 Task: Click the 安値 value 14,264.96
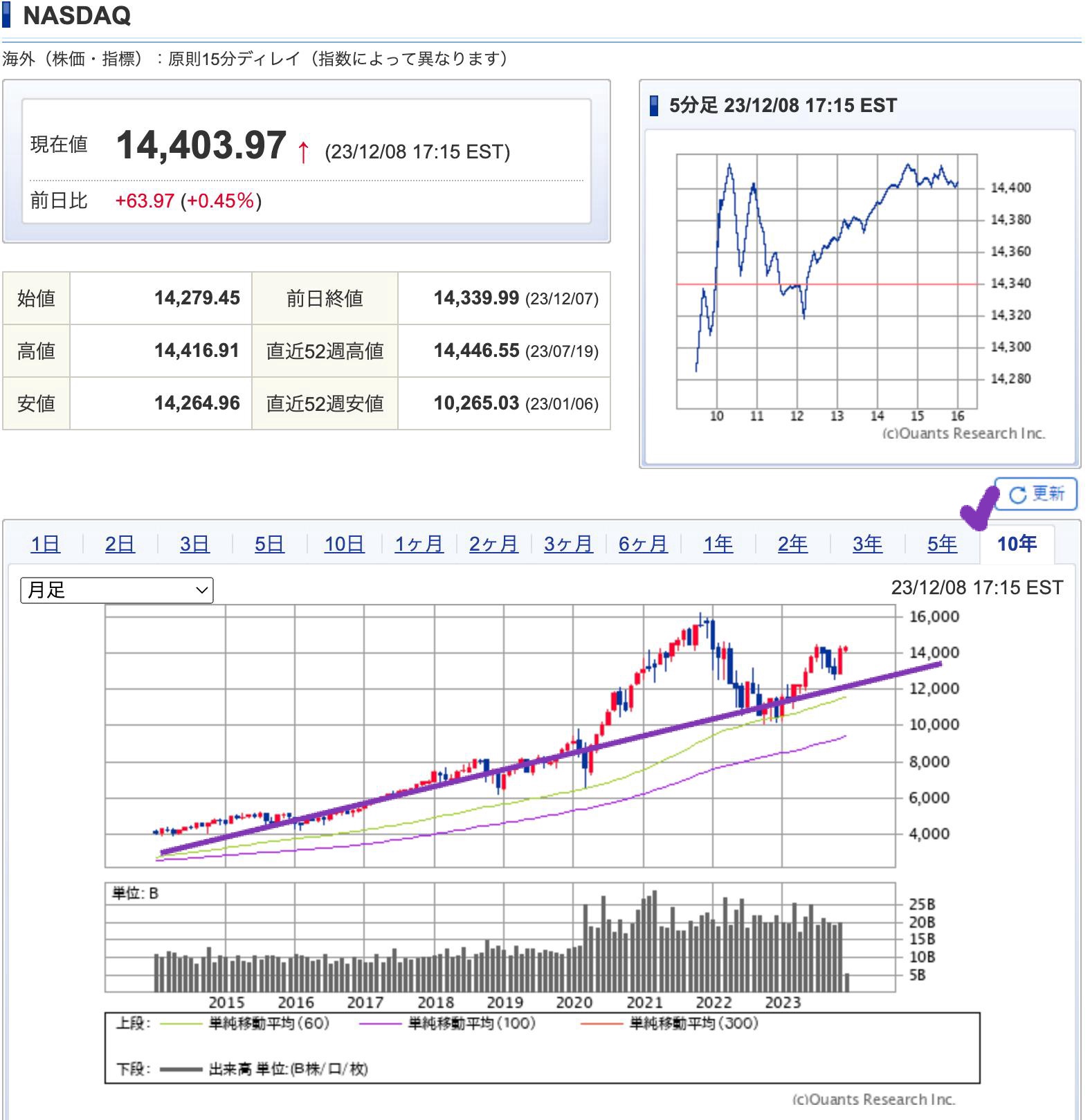point(197,403)
